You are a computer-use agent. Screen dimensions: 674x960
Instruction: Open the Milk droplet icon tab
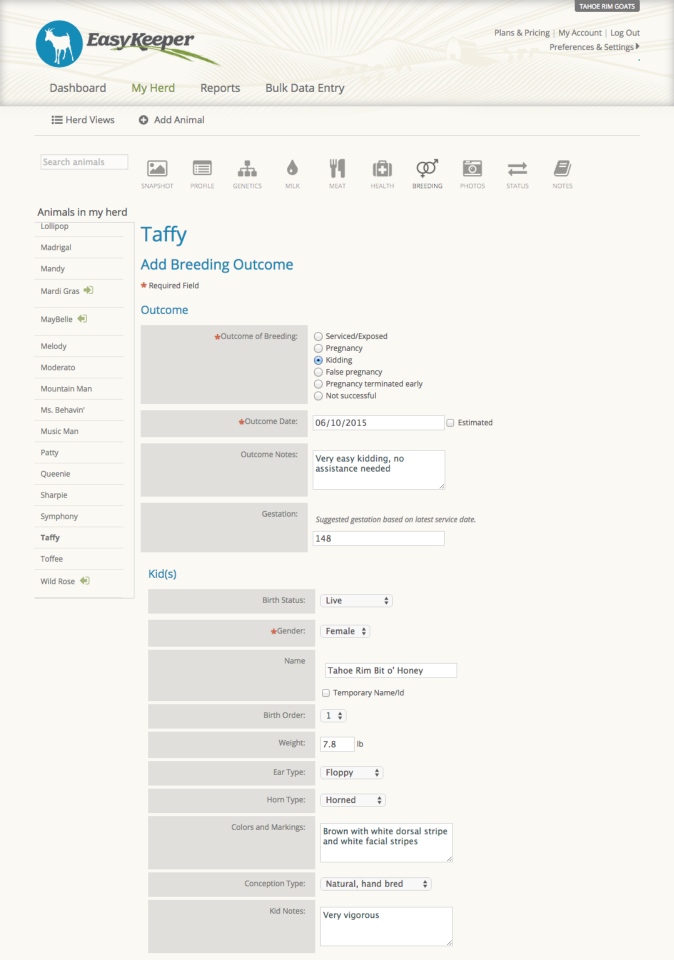coord(293,173)
